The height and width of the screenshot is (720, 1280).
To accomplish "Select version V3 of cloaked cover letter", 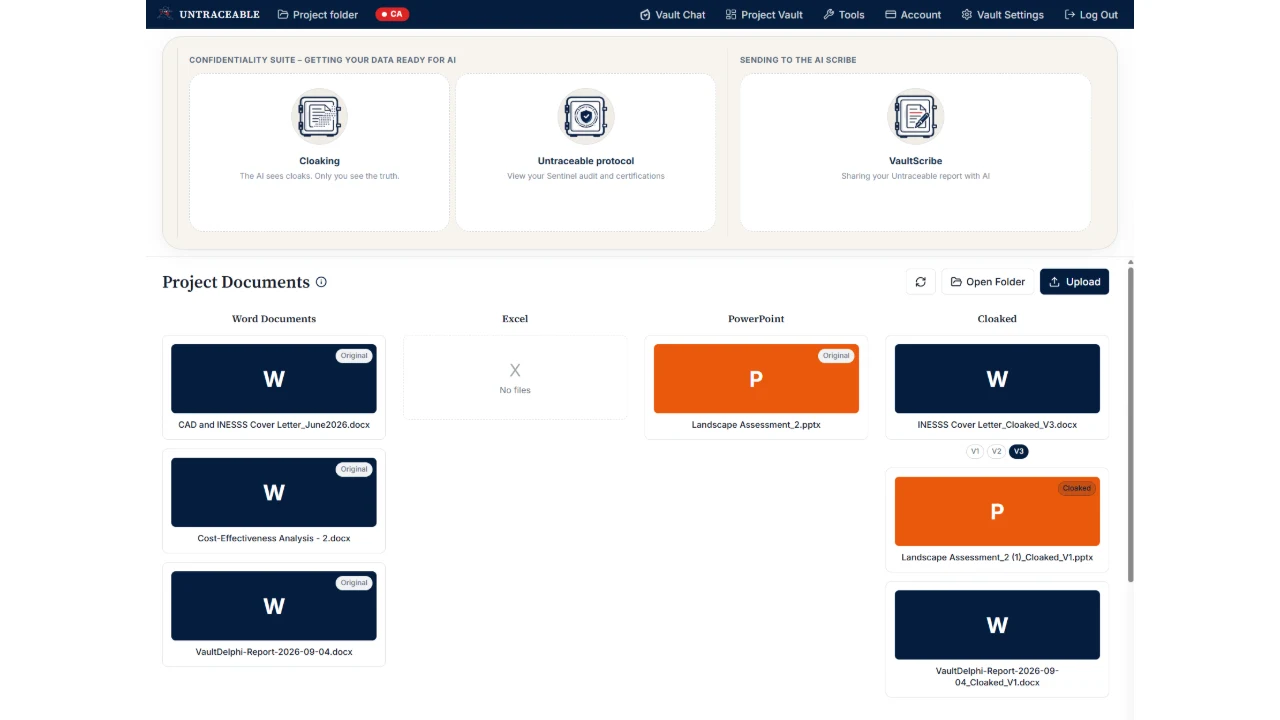I will (1019, 451).
